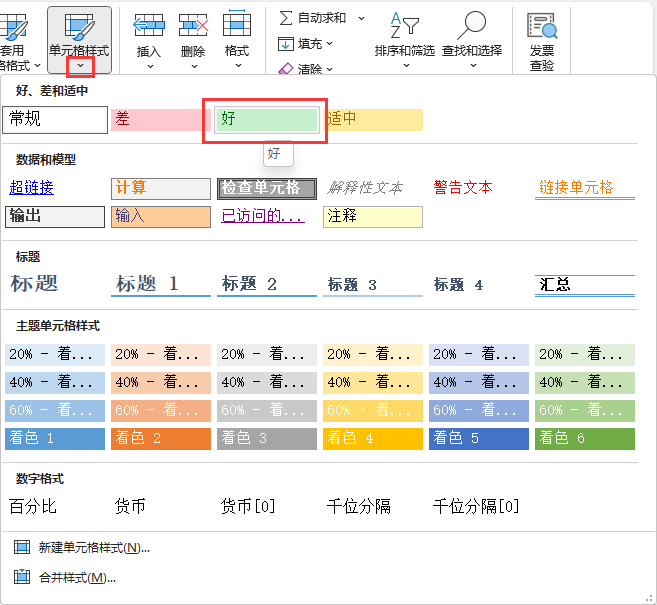Select the orange 输入 cell style
The image size is (657, 605).
click(161, 217)
